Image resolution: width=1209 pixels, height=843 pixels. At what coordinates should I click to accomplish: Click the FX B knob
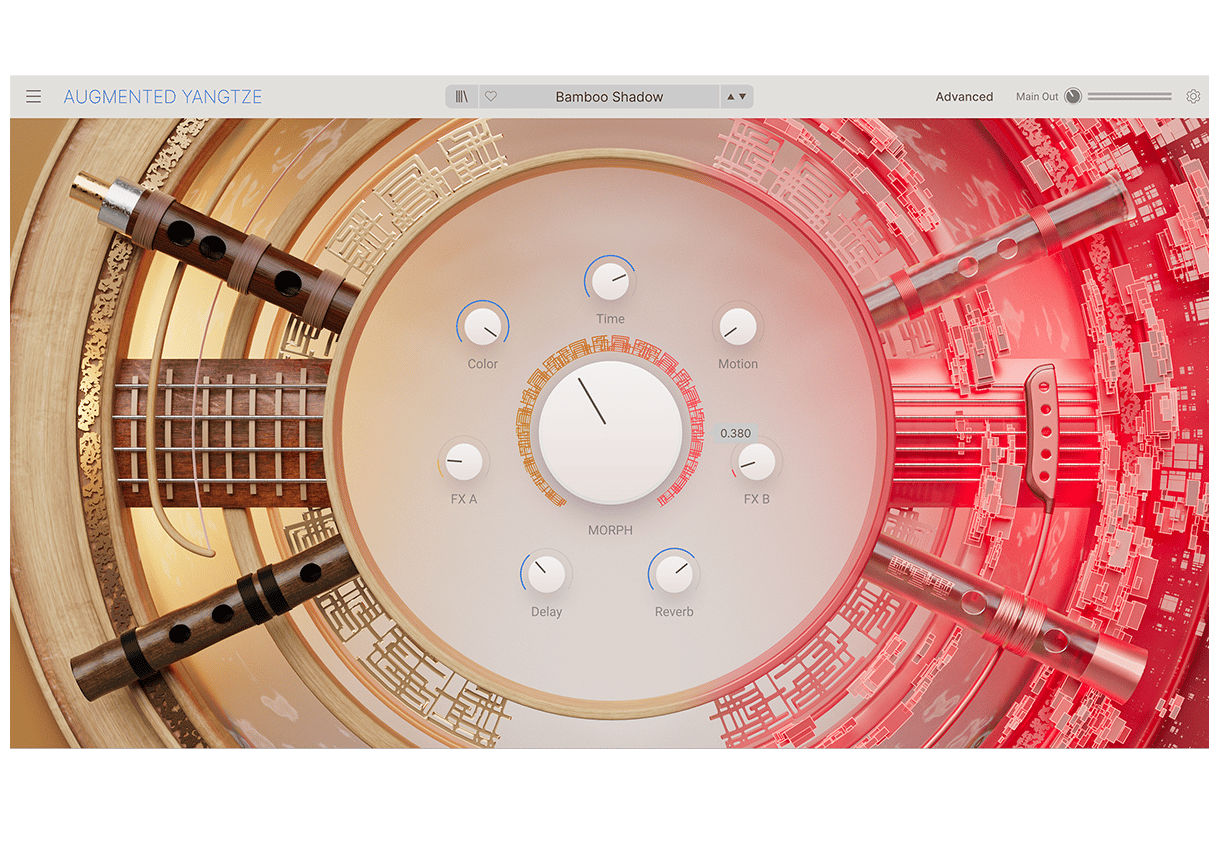pyautogui.click(x=756, y=461)
